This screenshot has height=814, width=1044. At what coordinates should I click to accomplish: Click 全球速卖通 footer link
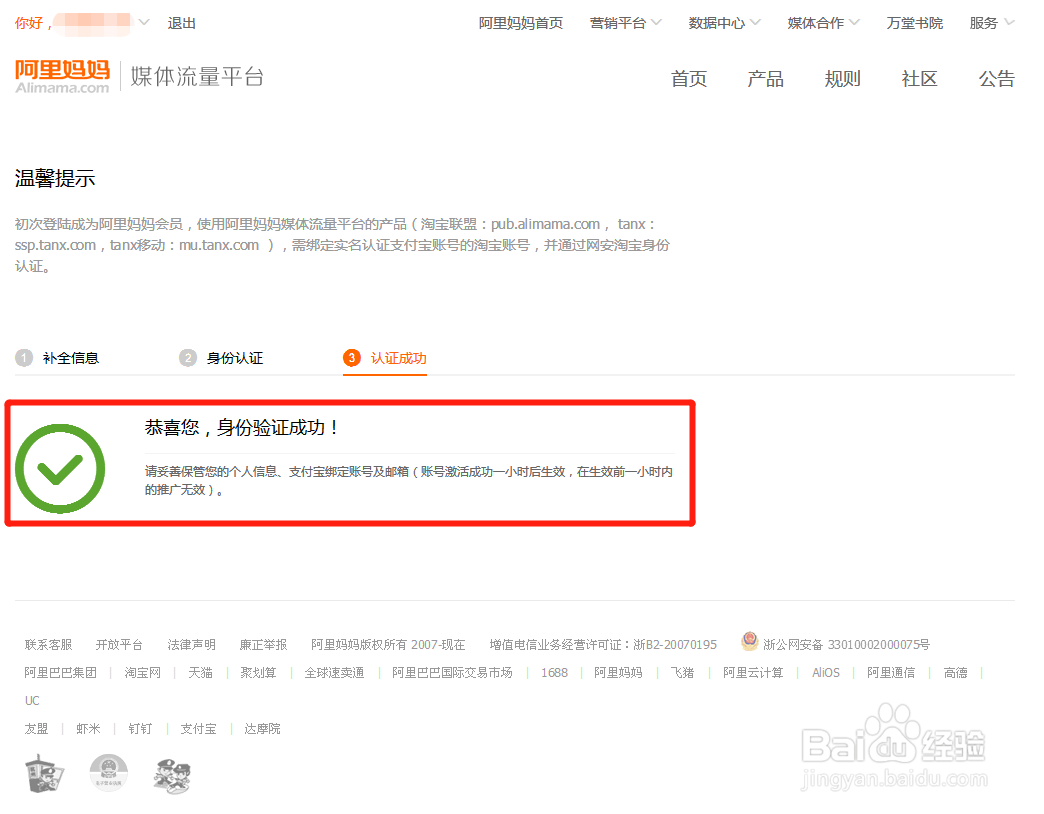(x=334, y=672)
